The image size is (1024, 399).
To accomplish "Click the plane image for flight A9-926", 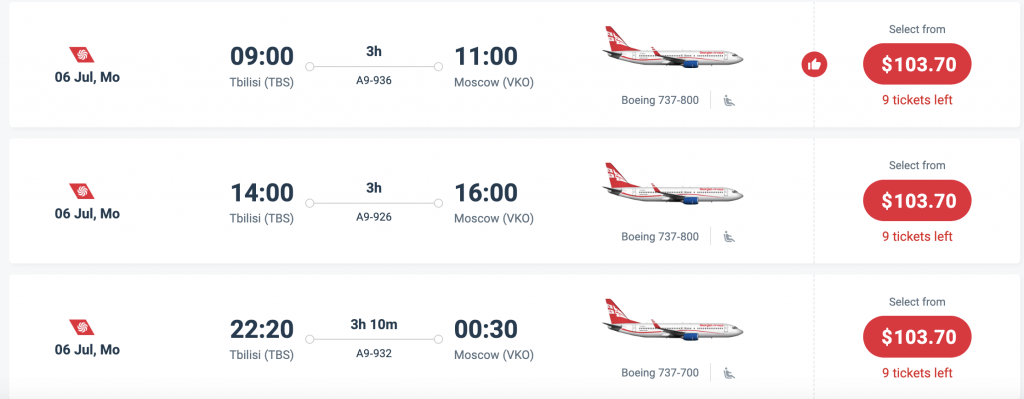I will (x=673, y=184).
